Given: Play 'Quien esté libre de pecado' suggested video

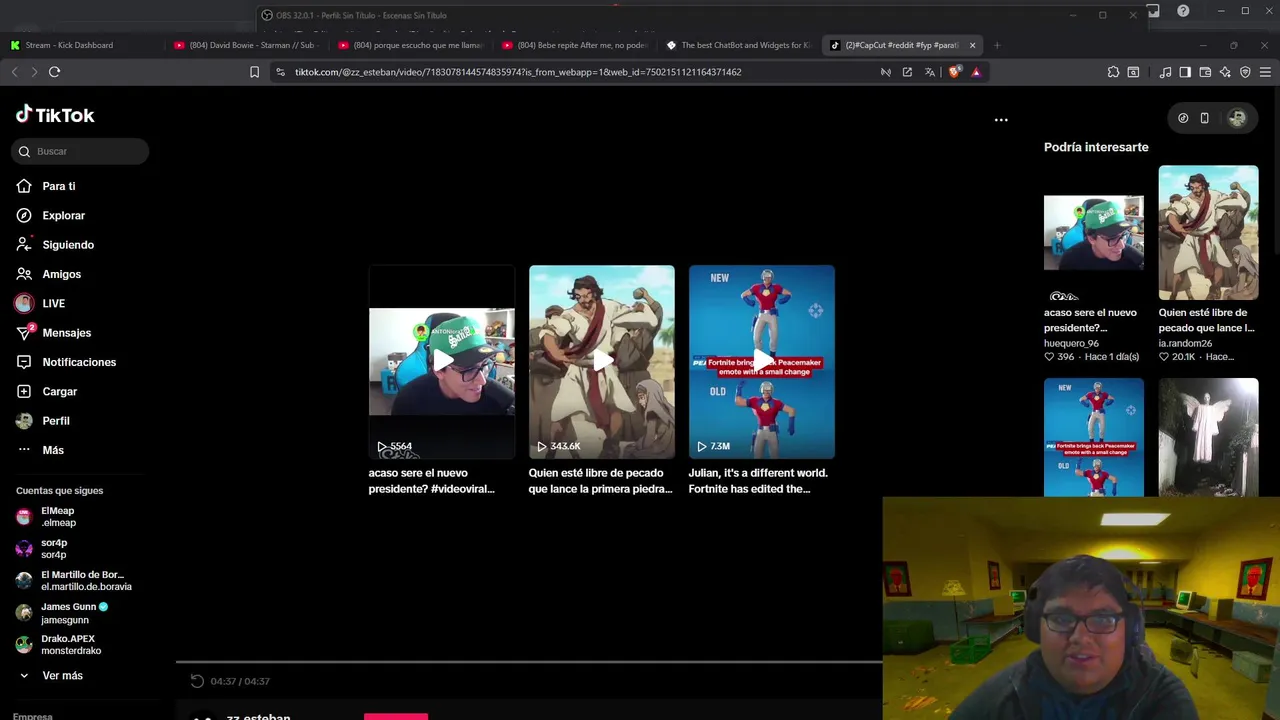Looking at the screenshot, I should tap(601, 362).
